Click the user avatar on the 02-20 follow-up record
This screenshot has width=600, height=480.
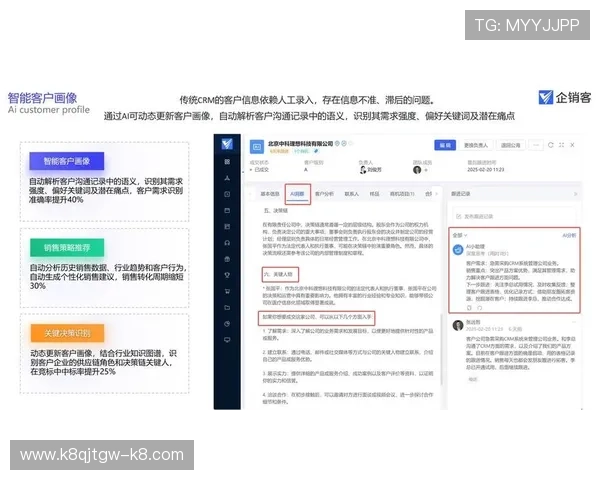tap(458, 325)
